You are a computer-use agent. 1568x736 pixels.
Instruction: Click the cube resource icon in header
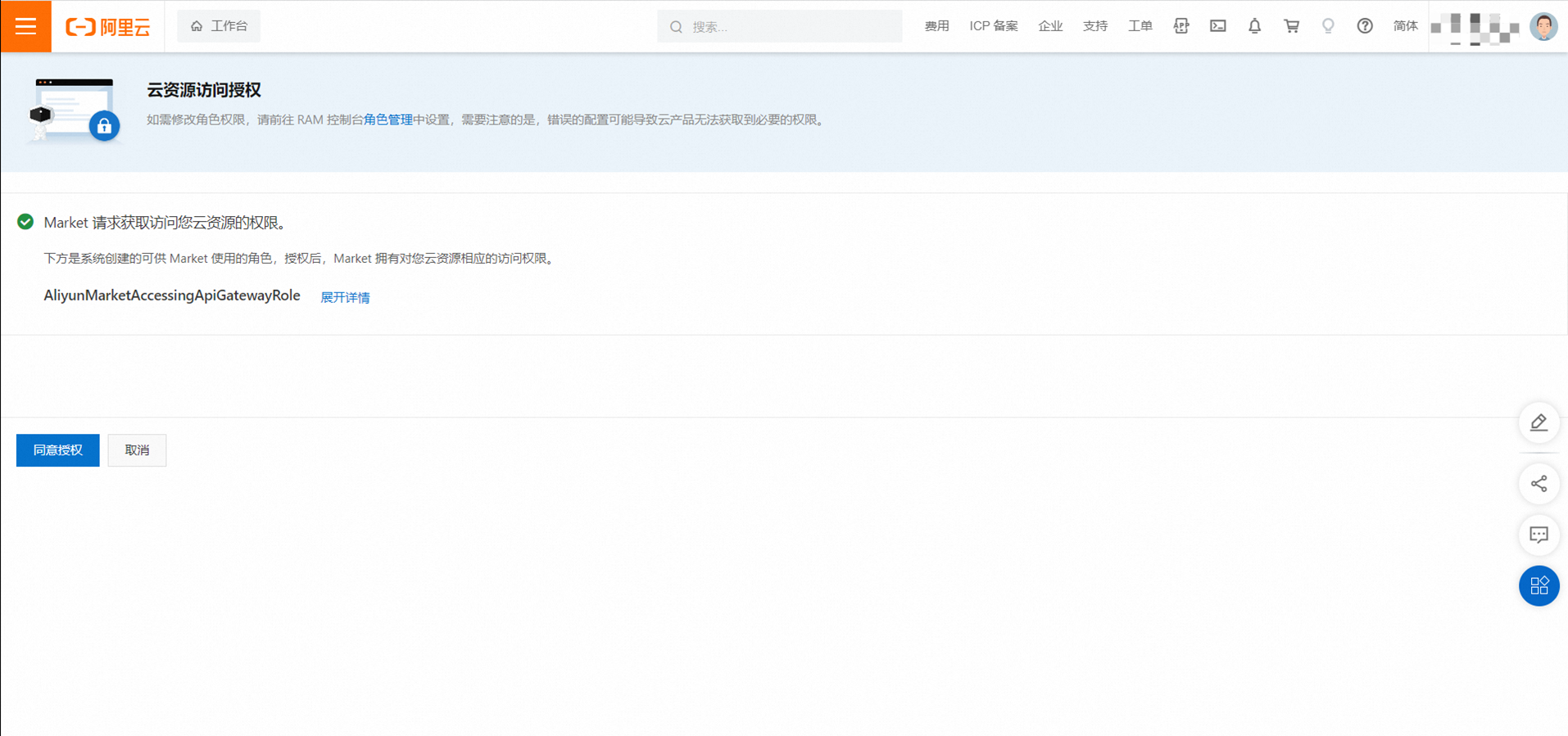click(x=1181, y=26)
